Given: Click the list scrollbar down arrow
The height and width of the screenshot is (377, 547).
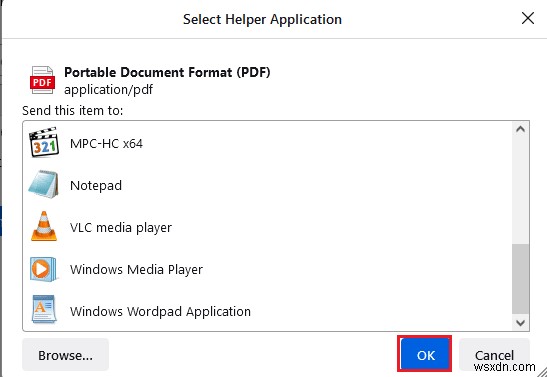Looking at the screenshot, I should (x=520, y=323).
